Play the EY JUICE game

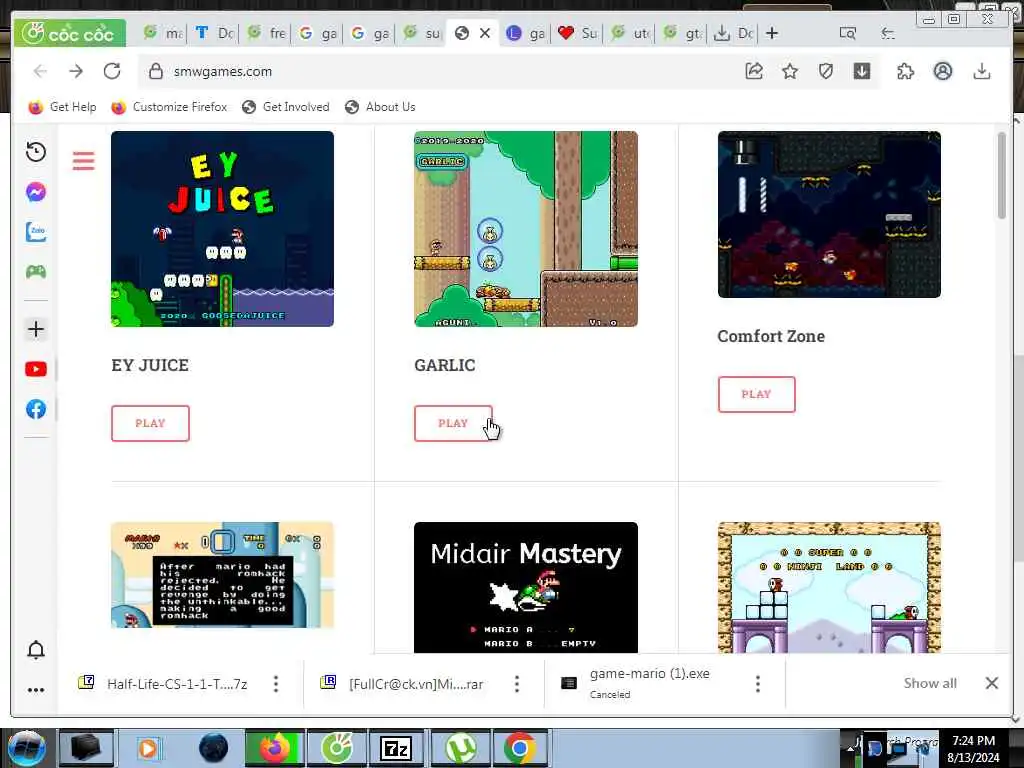coord(150,423)
